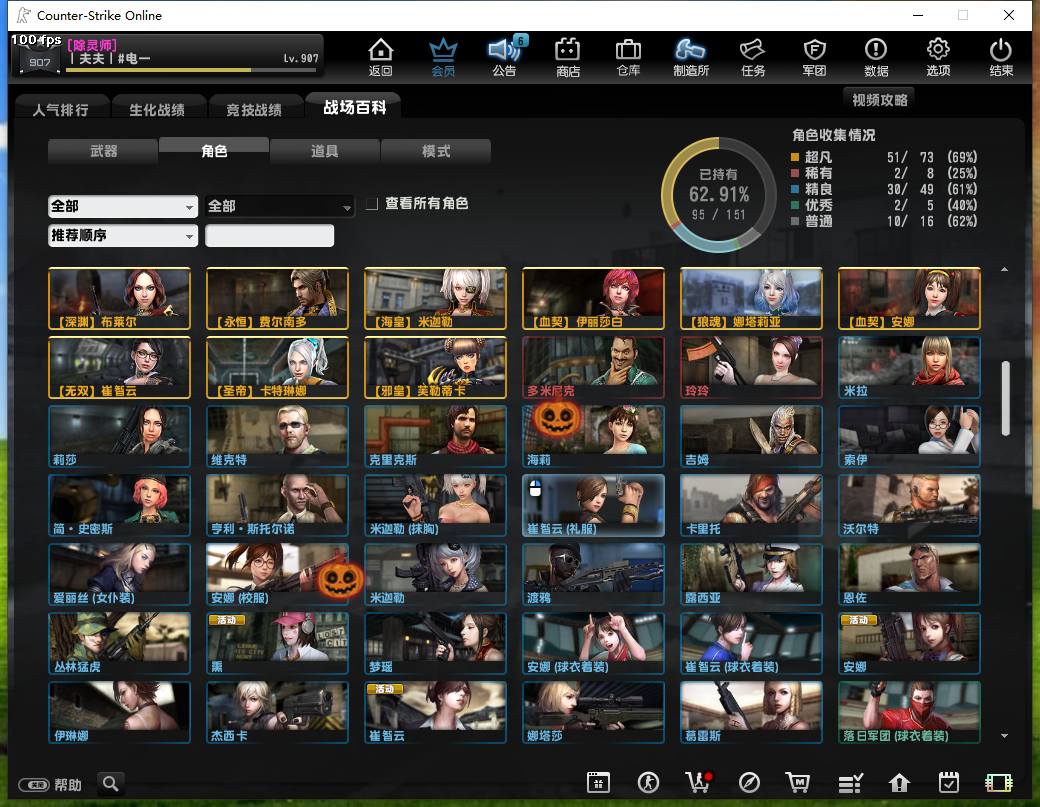Click the compass icon in bottom bar

click(749, 783)
